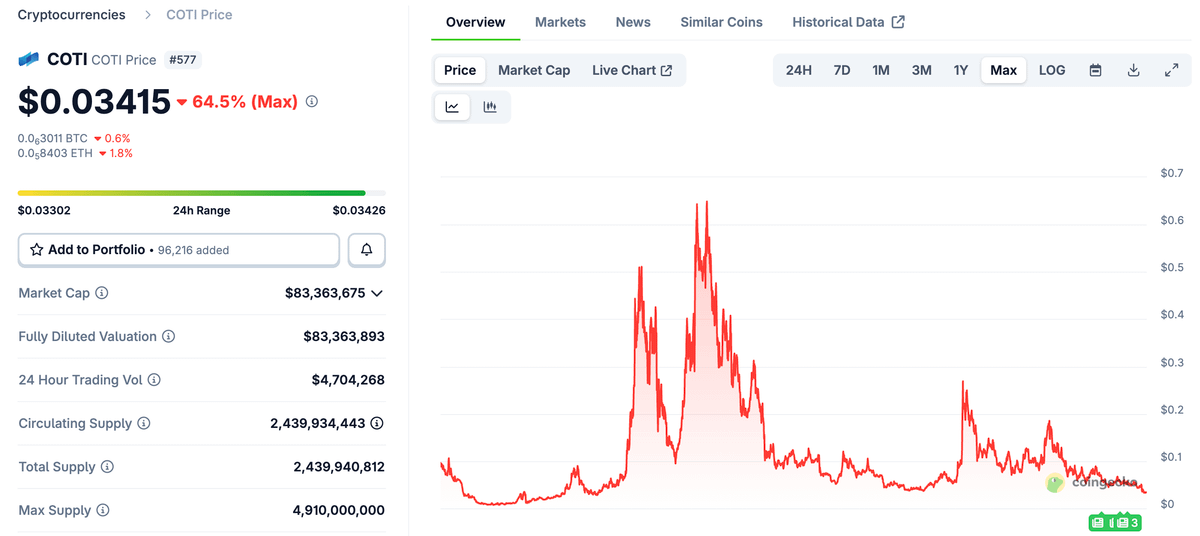
Task: Expand the Market Cap dropdown chevron
Action: coord(377,293)
